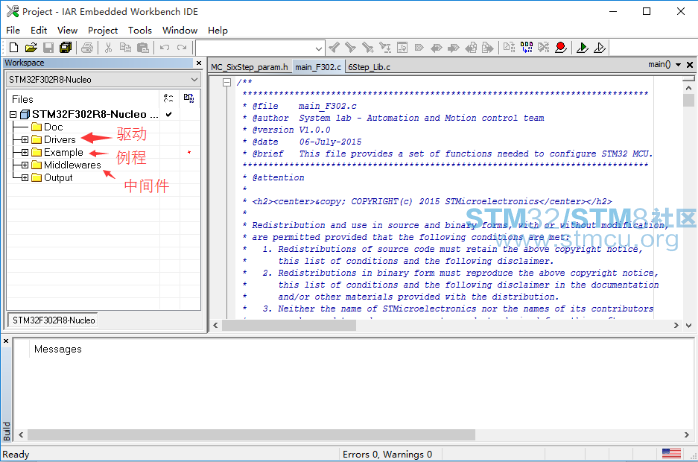Click the Paste clipboard icon

click(x=143, y=48)
